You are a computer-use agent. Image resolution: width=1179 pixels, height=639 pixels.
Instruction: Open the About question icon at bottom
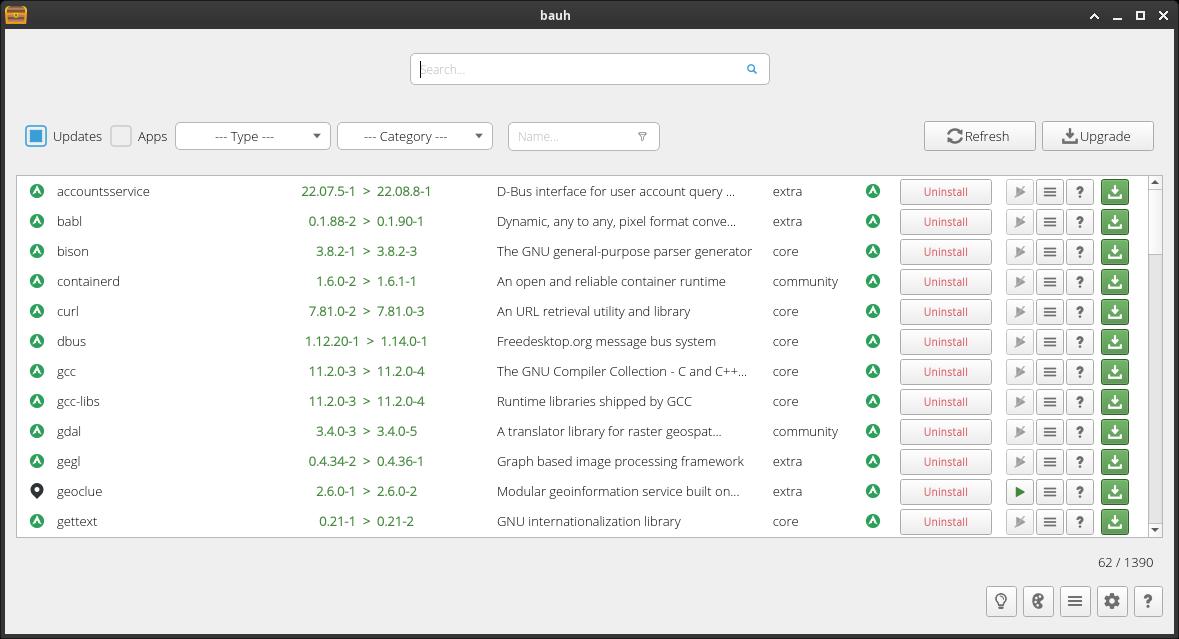tap(1147, 601)
